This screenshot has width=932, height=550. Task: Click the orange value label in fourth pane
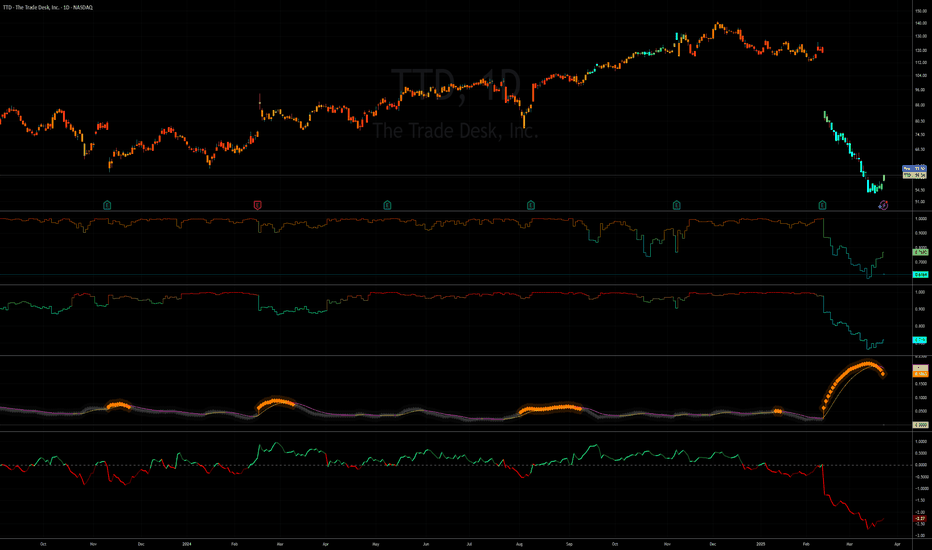pos(920,374)
